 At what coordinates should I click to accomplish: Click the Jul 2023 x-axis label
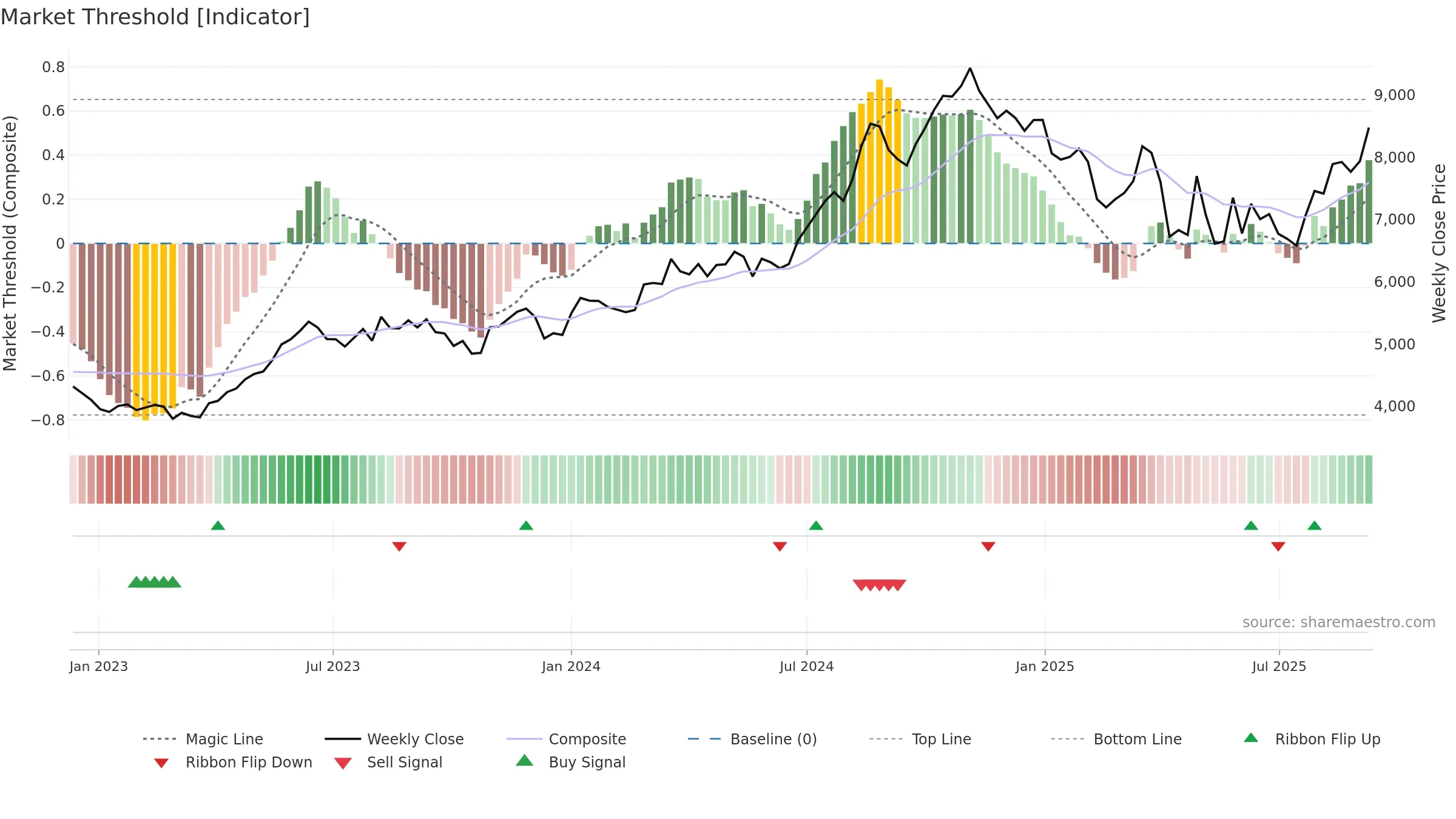[x=333, y=666]
